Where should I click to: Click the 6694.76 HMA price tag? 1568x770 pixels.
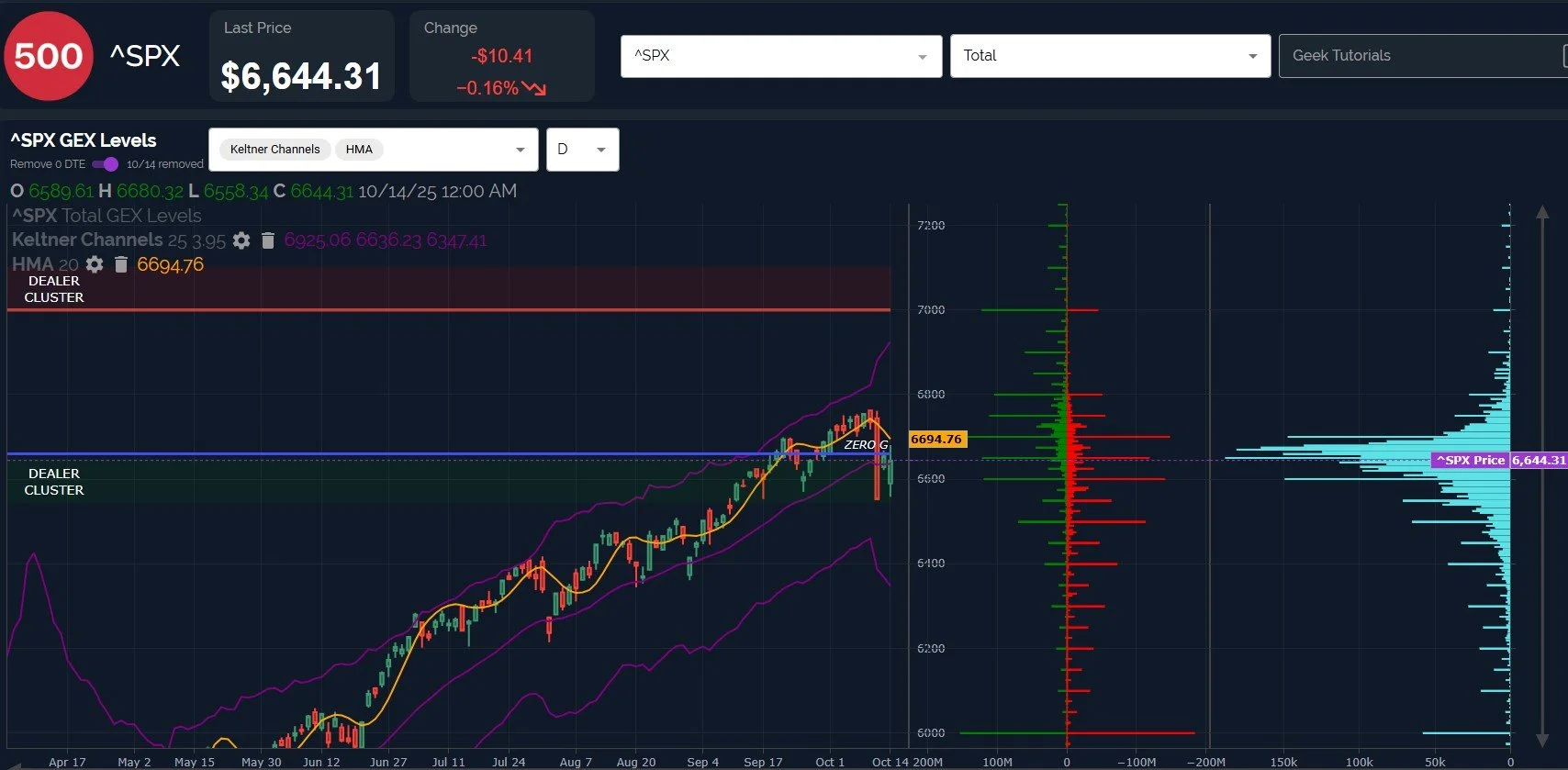point(936,440)
